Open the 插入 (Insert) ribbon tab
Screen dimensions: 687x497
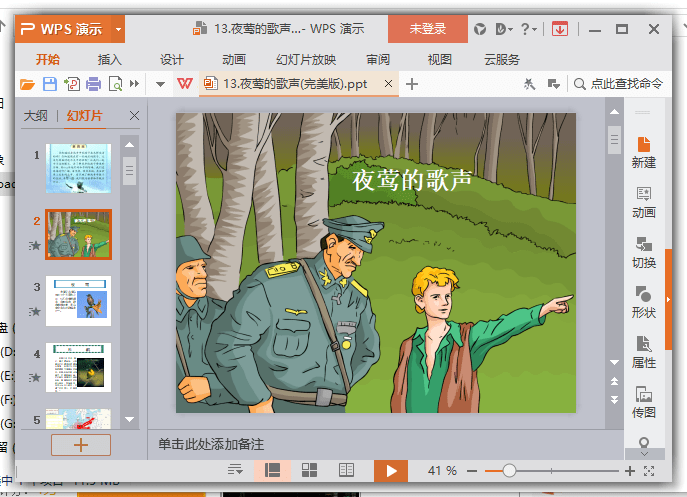point(110,59)
